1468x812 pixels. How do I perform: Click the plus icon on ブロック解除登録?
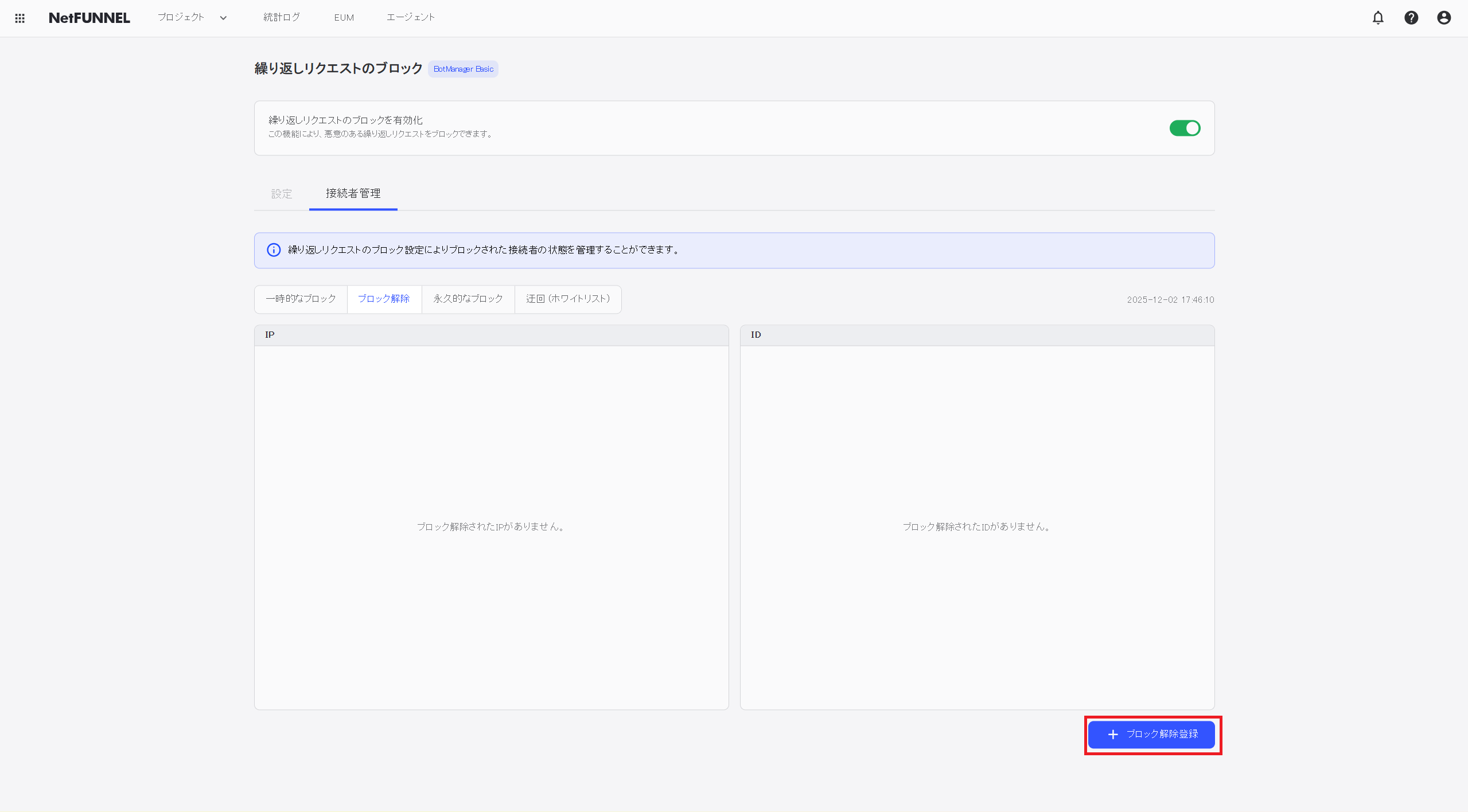click(x=1112, y=735)
